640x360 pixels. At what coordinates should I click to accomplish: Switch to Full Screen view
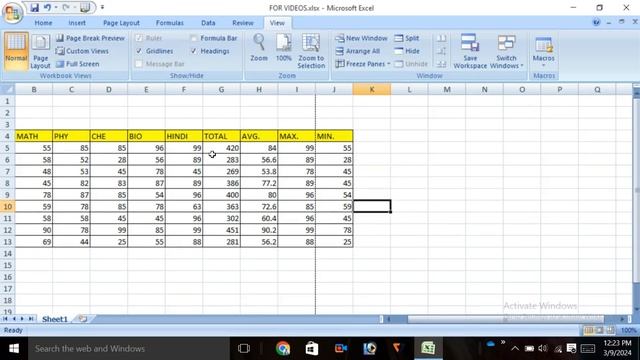point(78,64)
